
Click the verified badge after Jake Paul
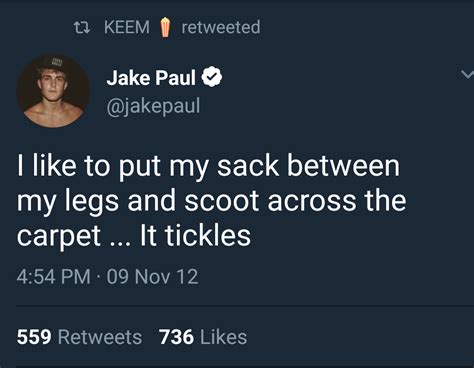point(212,77)
